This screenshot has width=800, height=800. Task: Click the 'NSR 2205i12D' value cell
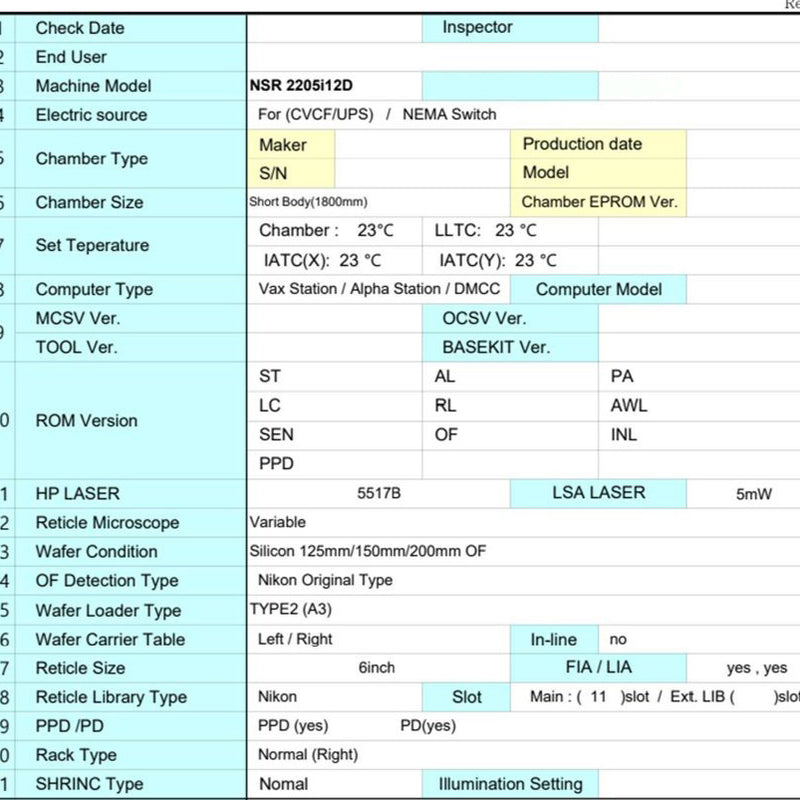tap(335, 86)
